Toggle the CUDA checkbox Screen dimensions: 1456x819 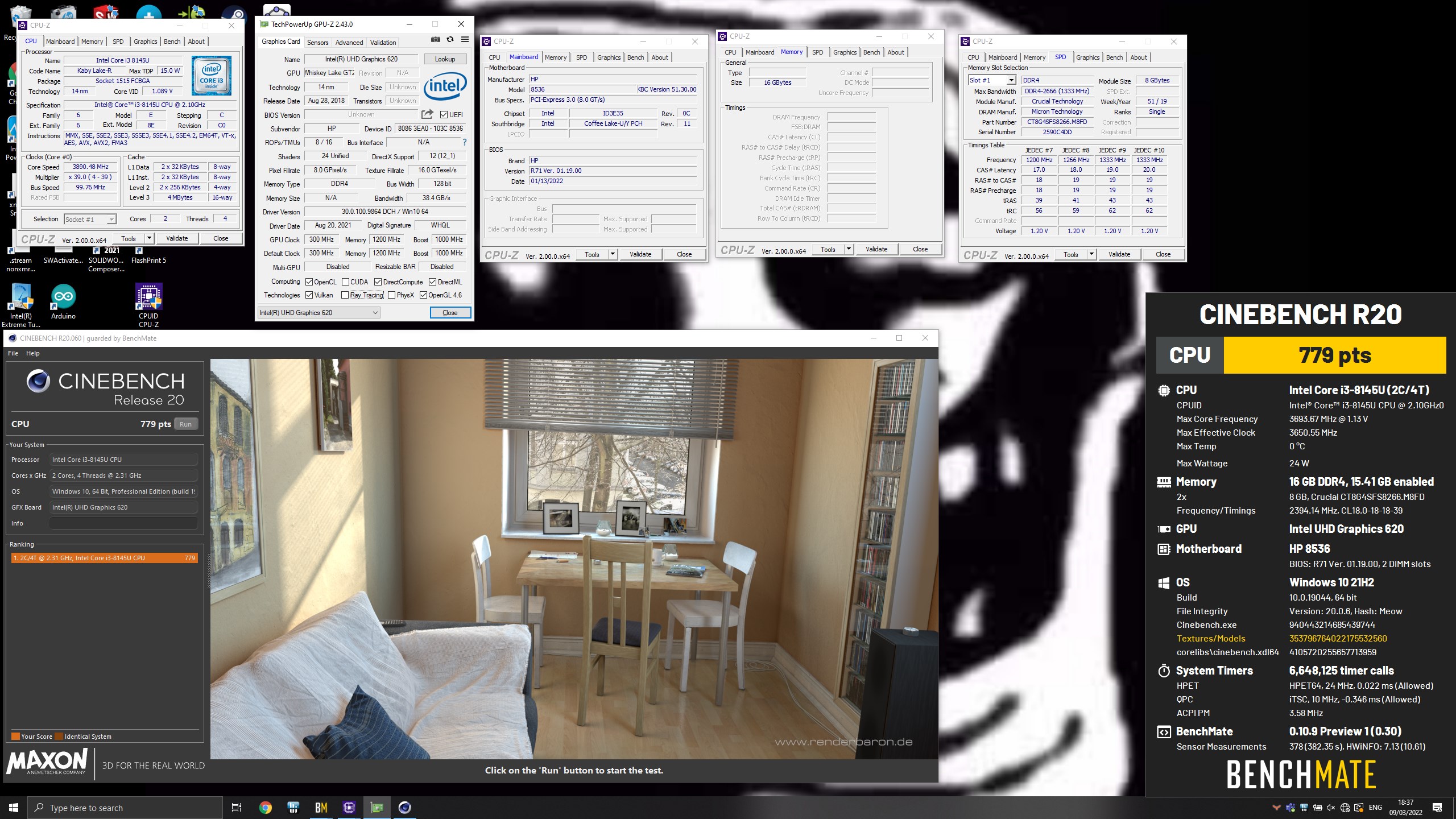345,282
